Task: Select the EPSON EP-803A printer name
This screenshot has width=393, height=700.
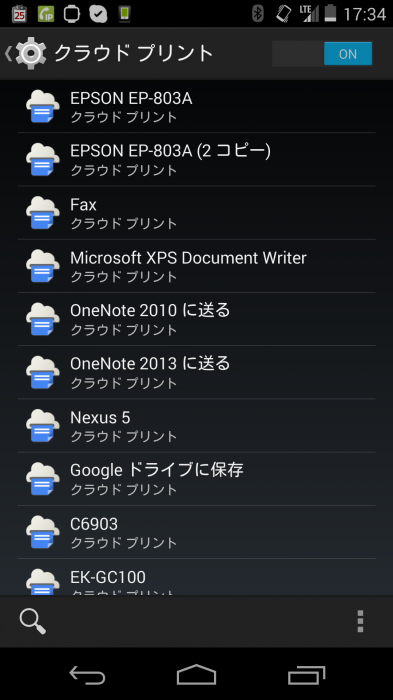Action: [x=131, y=98]
